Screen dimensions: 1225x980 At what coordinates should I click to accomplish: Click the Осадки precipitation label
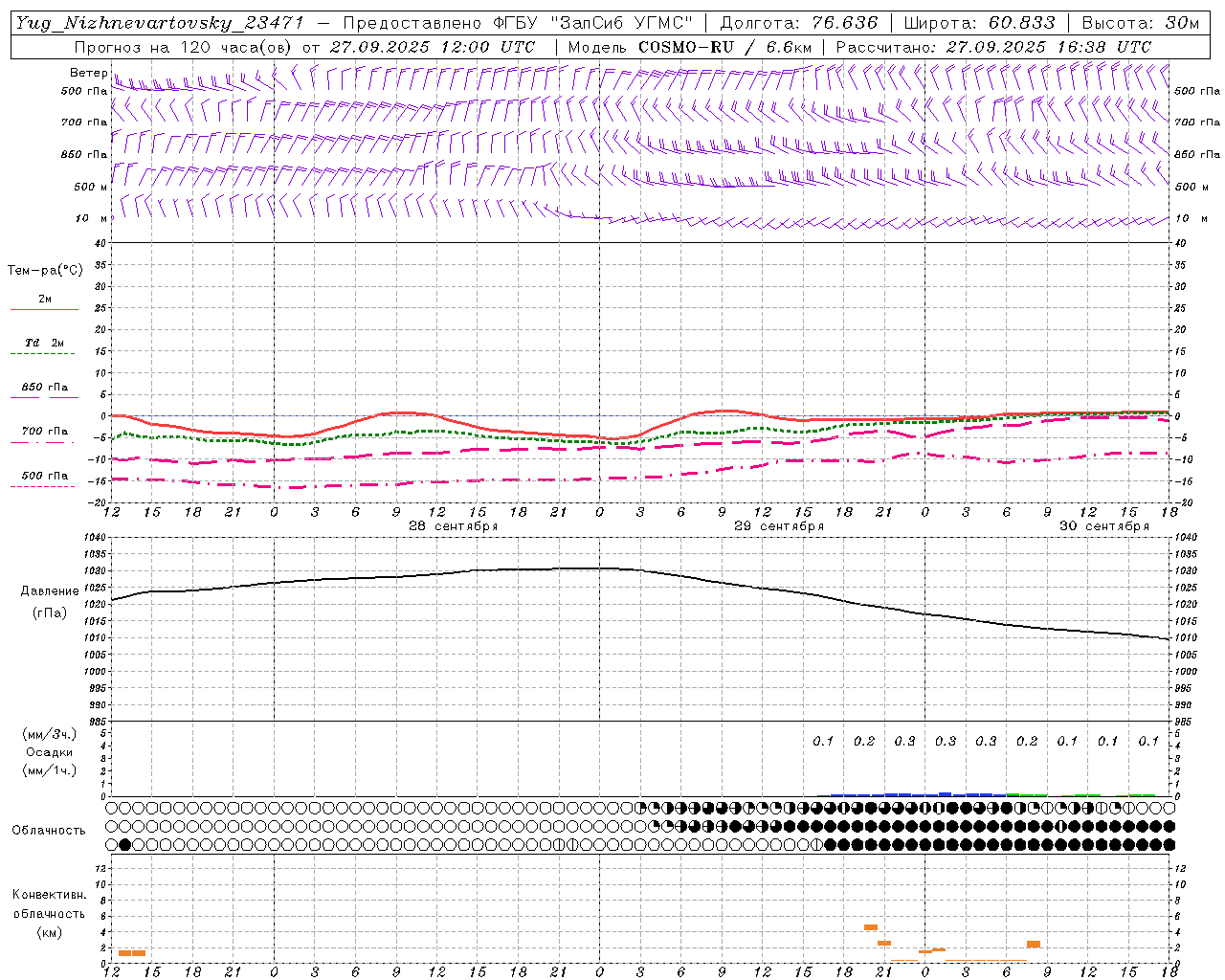pos(50,752)
